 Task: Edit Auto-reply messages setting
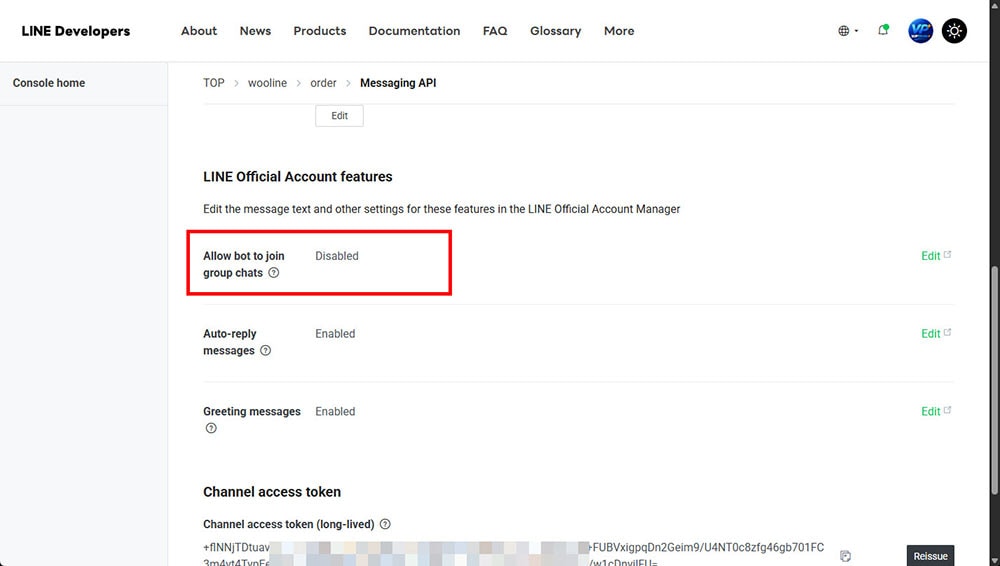click(936, 334)
